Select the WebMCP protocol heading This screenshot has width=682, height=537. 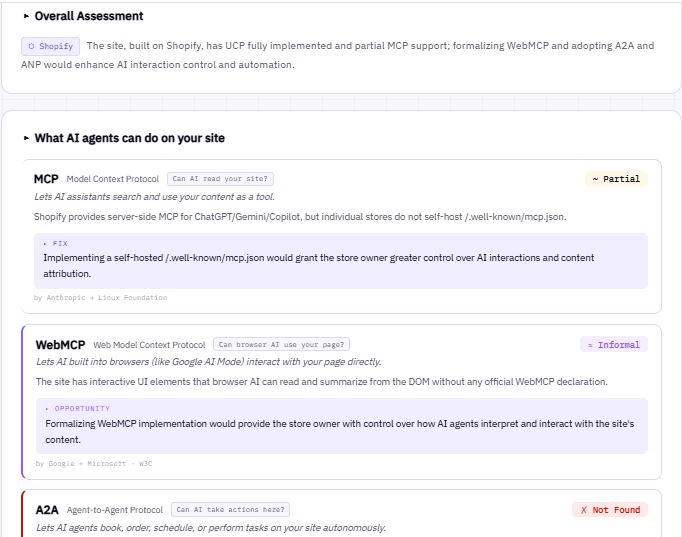point(60,345)
